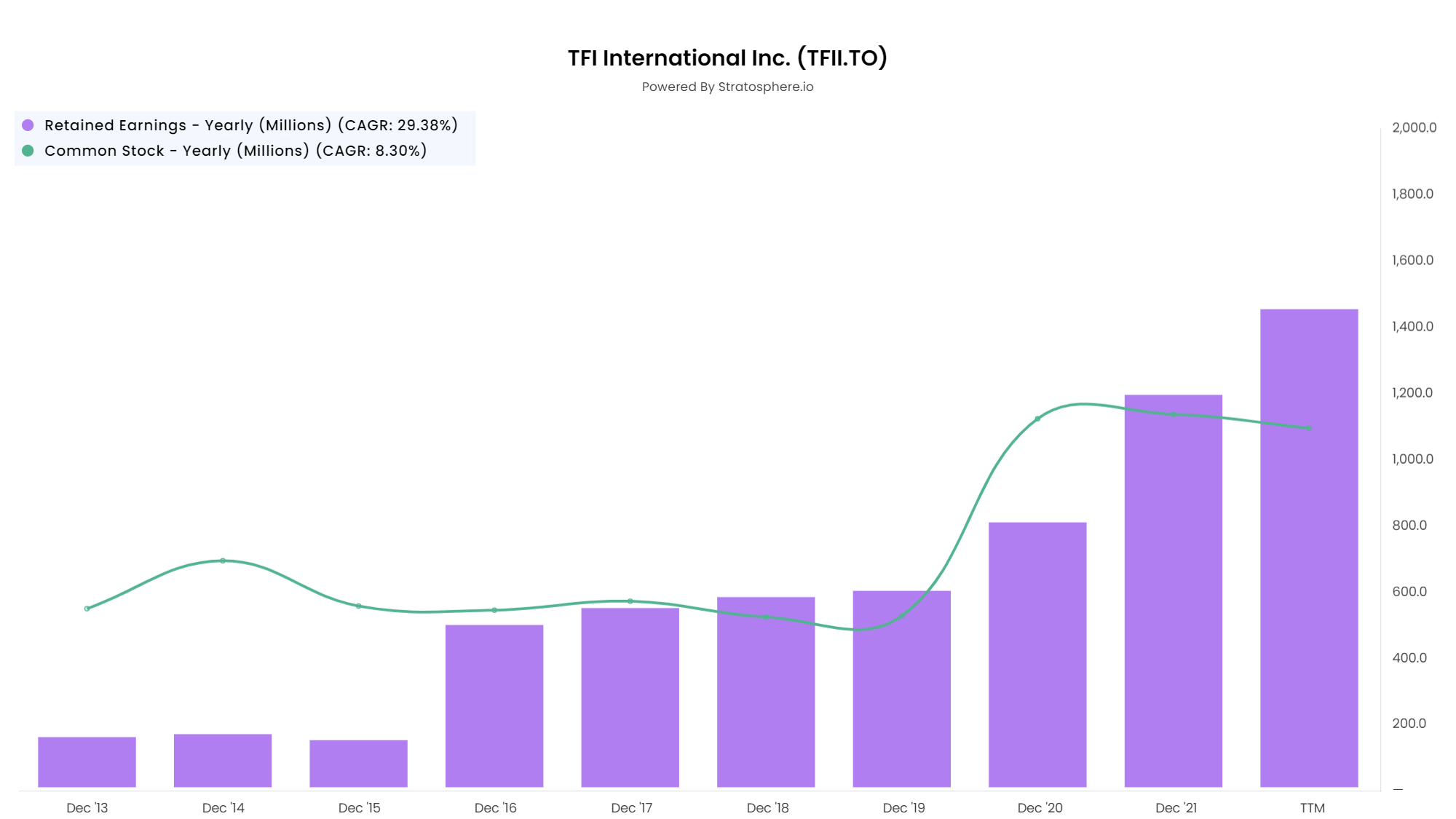Open the Powered By Stratosphere.io text
The width and height of the screenshot is (1456, 819).
click(x=727, y=87)
